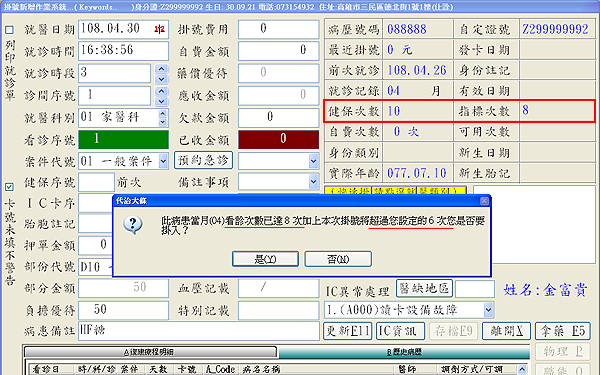This screenshot has height=375, width=600.
Task: Click the 病患備註 input field
Action: coord(199,331)
